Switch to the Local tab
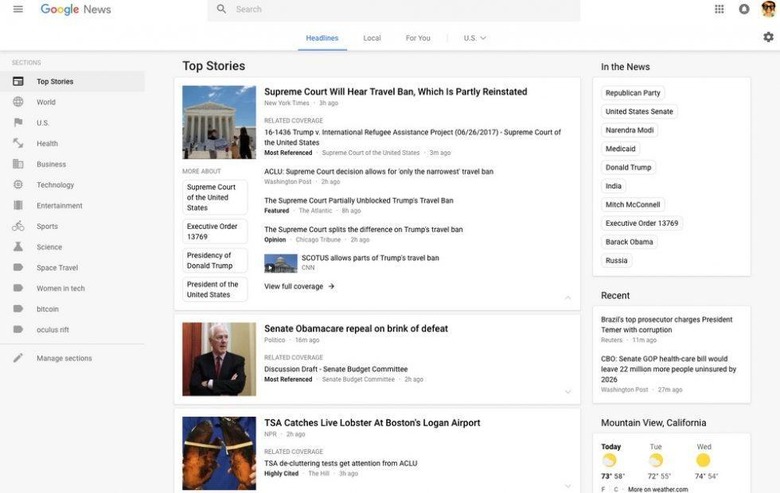Screen dimensions: 780x493 pyautogui.click(x=372, y=38)
